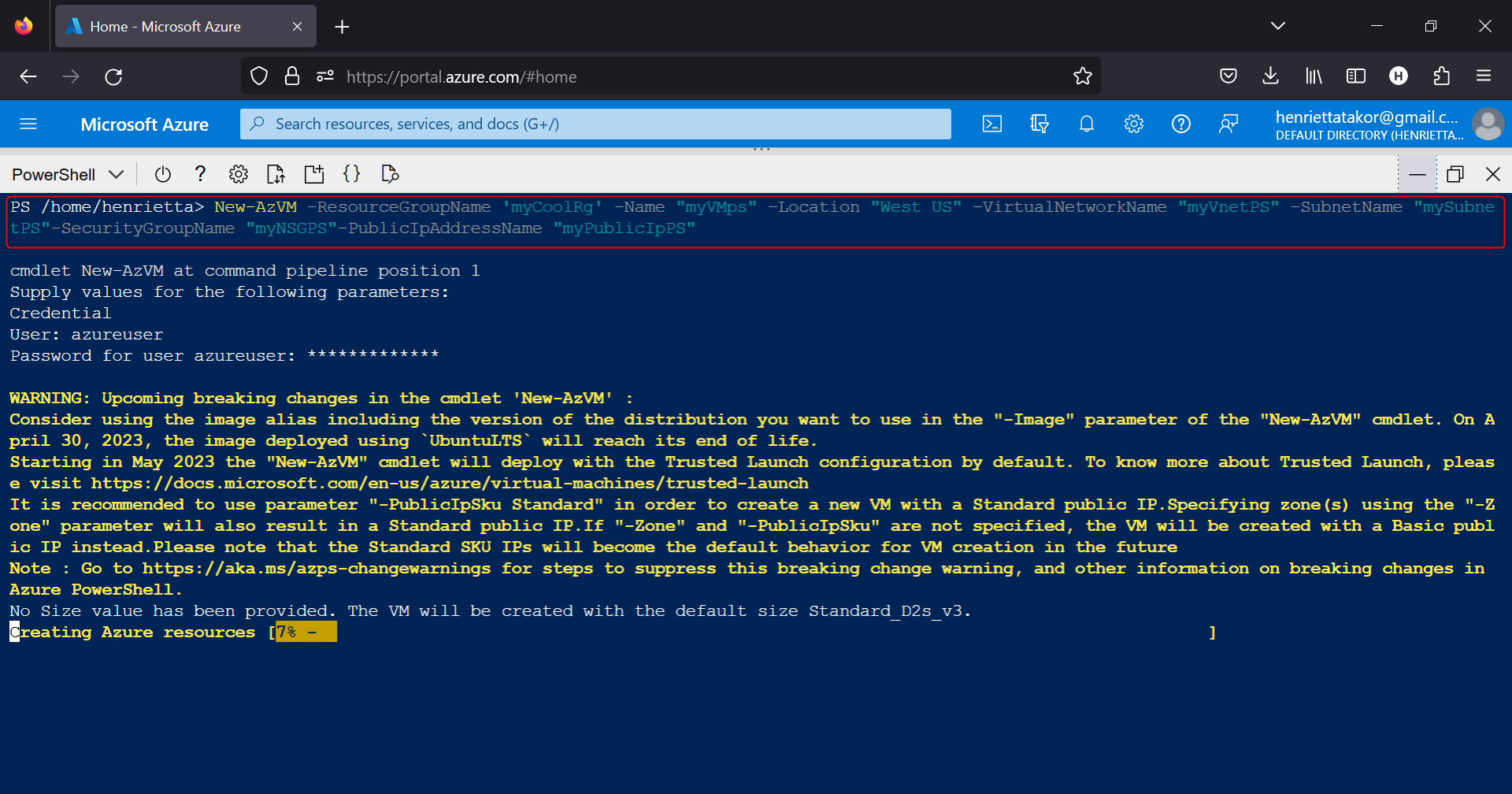Click the Firefox back arrow

click(28, 76)
